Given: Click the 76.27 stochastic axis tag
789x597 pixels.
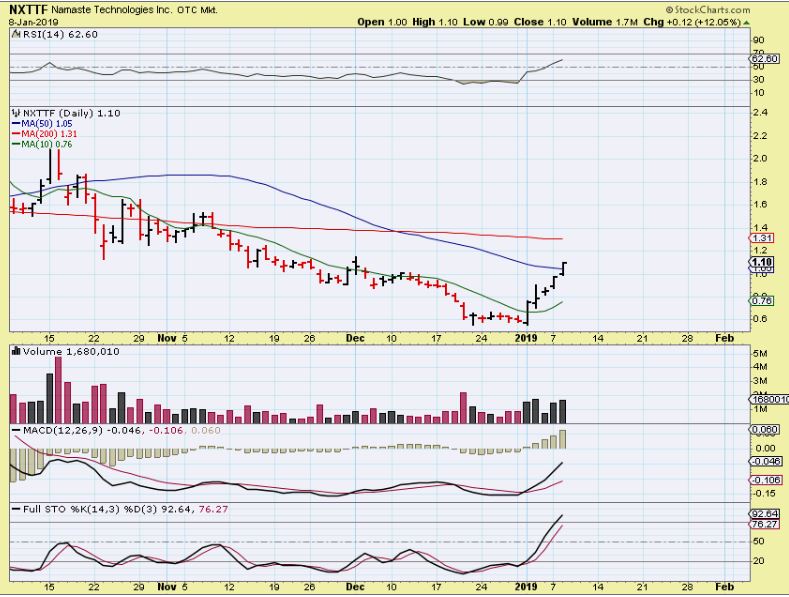Looking at the screenshot, I should [765, 524].
